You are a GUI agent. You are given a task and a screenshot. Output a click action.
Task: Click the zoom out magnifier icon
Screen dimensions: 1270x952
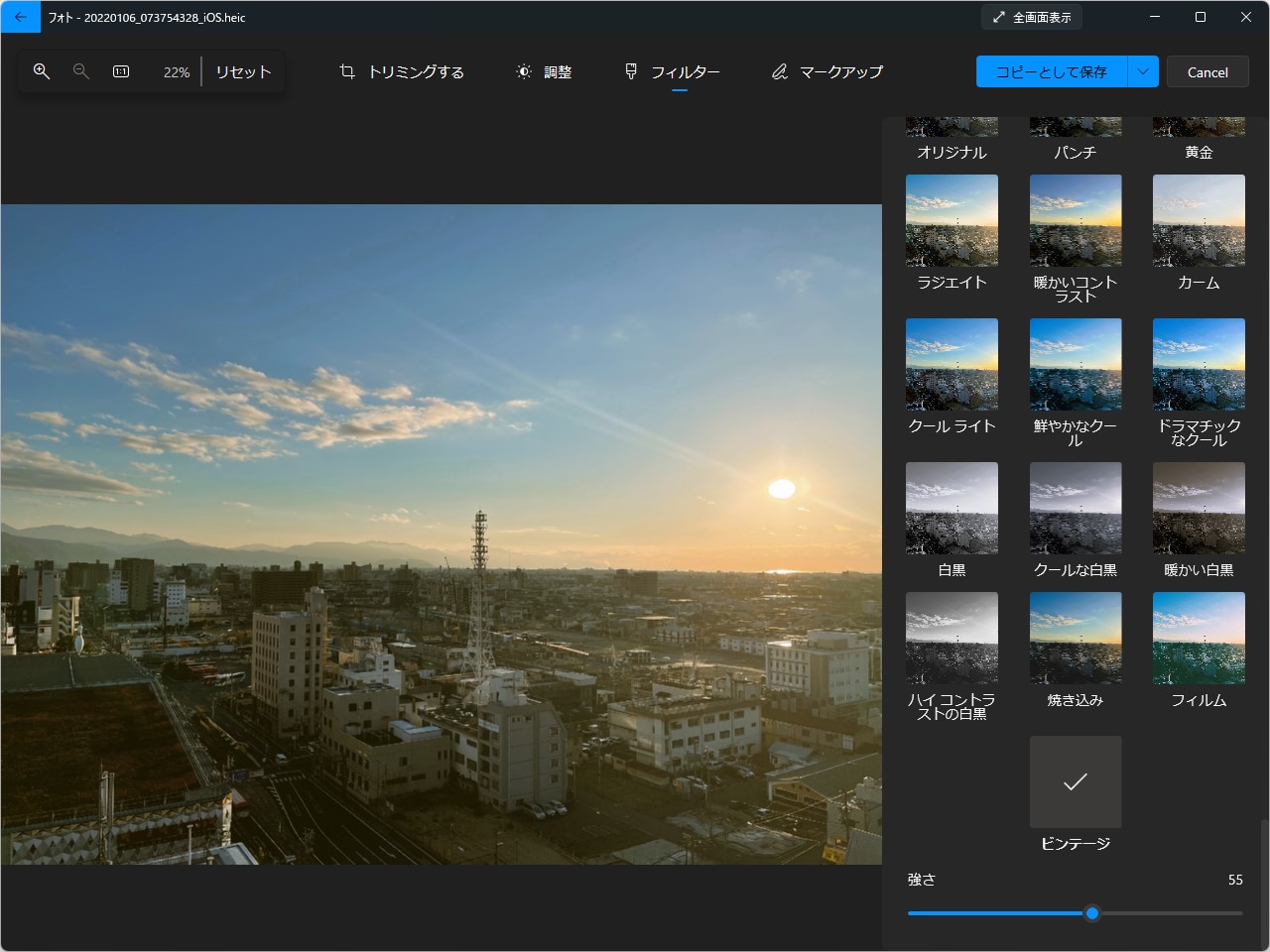(81, 71)
